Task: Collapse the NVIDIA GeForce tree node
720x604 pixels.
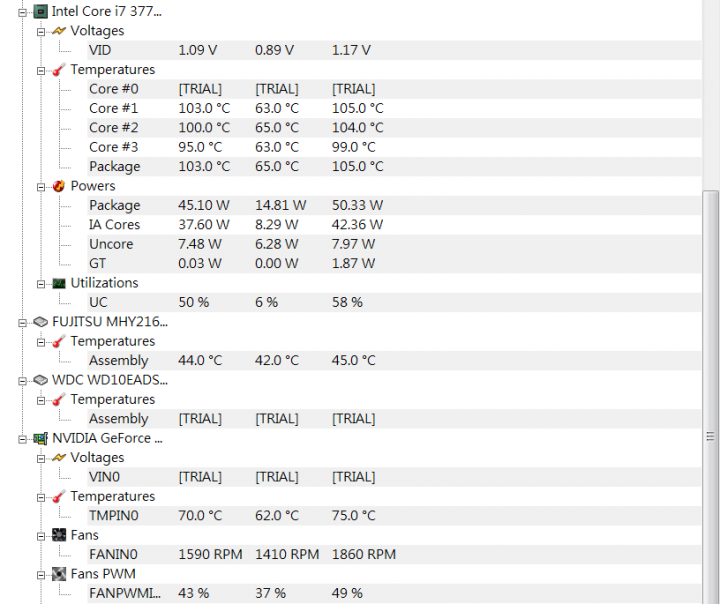Action: point(24,438)
